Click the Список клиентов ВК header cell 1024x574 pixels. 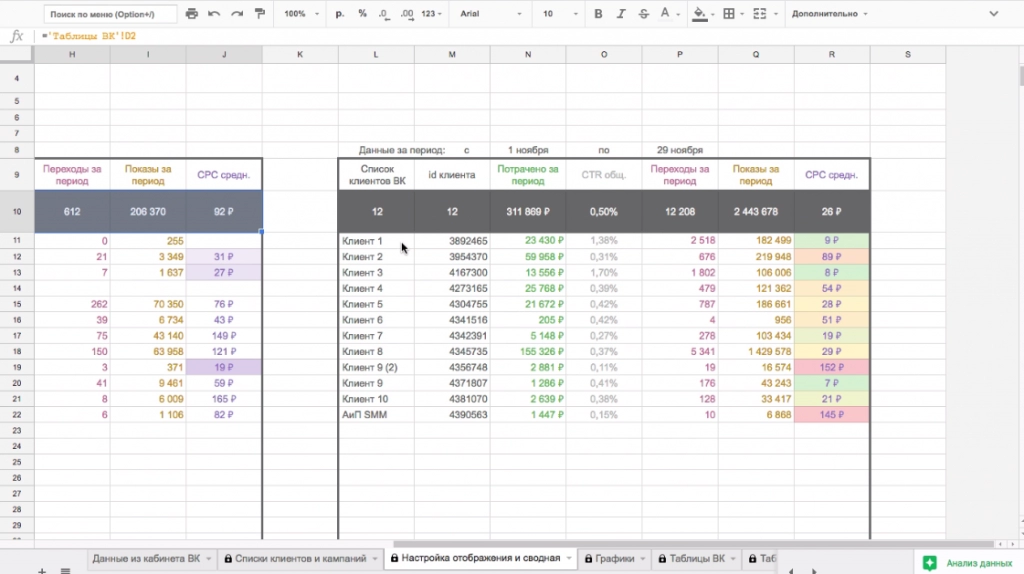pos(376,175)
